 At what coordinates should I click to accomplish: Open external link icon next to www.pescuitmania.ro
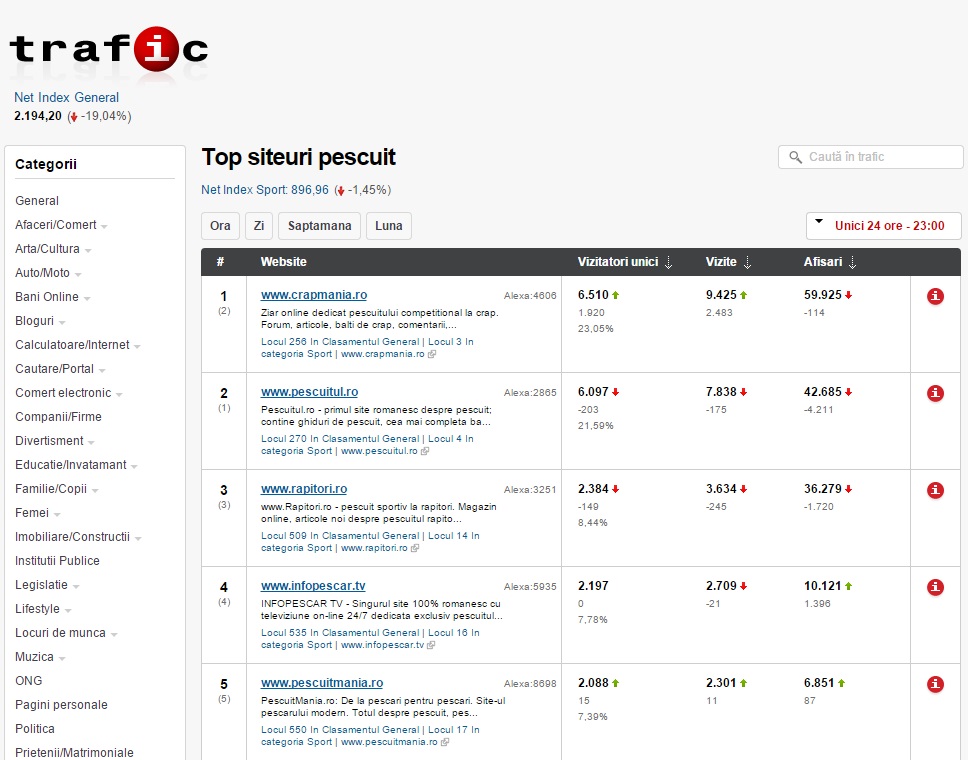[x=444, y=742]
